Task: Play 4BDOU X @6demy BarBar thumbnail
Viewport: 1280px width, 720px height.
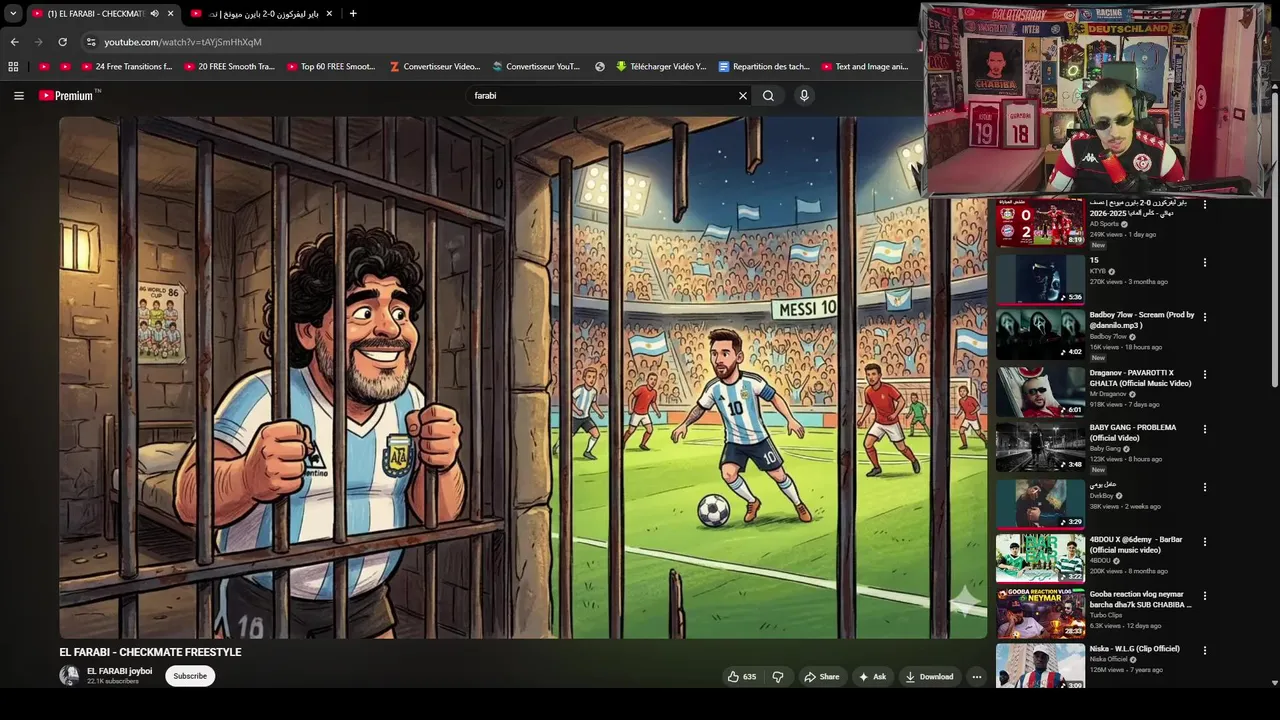Action: coord(1040,558)
